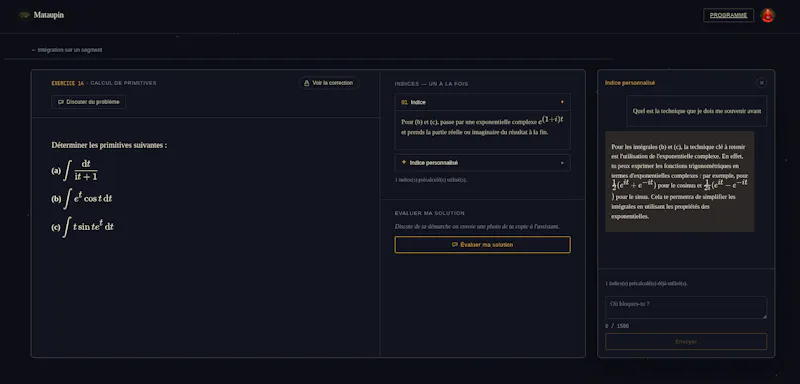This screenshot has height=384, width=800.
Task: Click hint text 'Pour (b) et (c), passe par'
Action: click(482, 126)
